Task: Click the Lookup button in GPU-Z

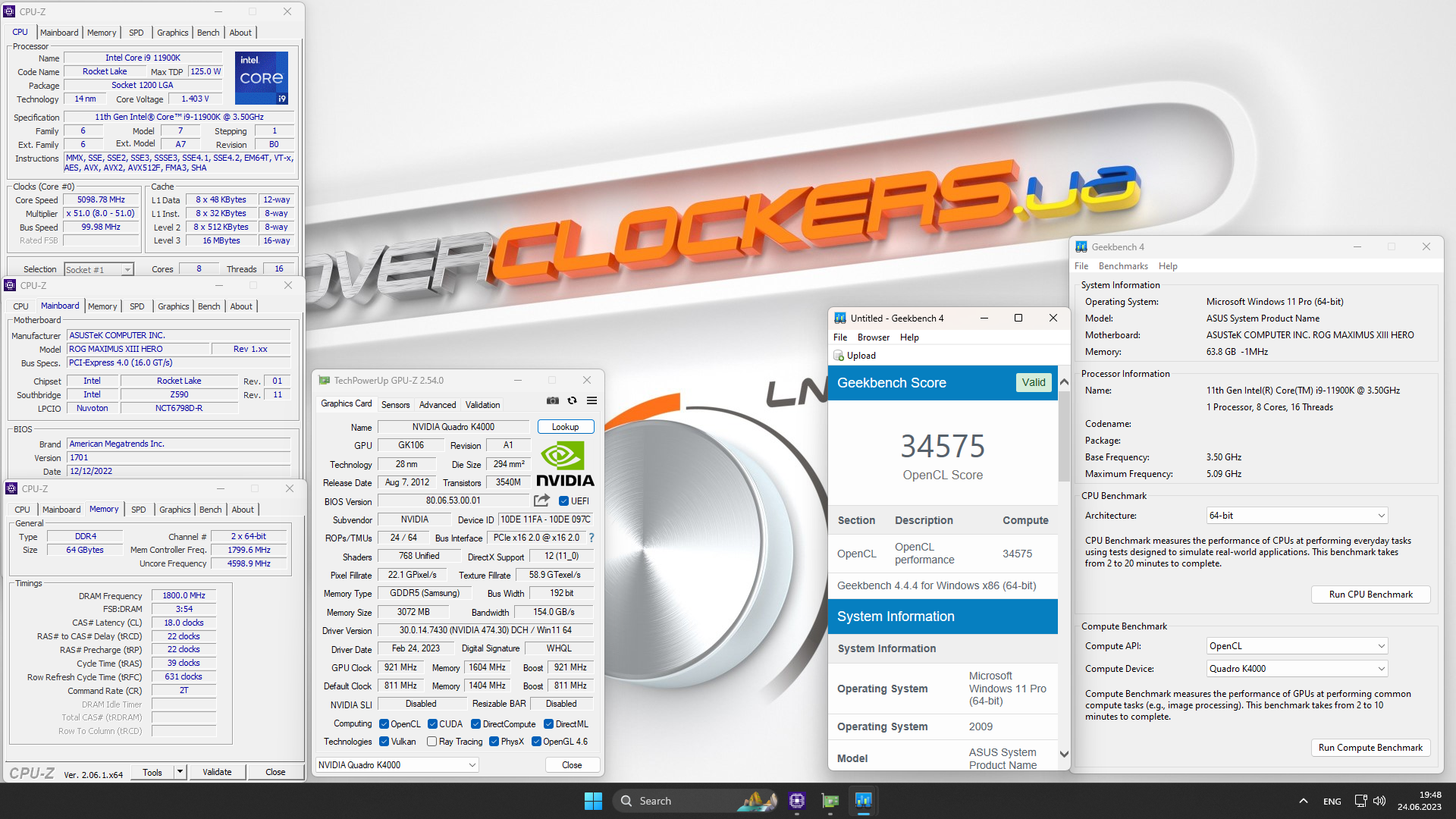Action: tap(565, 427)
